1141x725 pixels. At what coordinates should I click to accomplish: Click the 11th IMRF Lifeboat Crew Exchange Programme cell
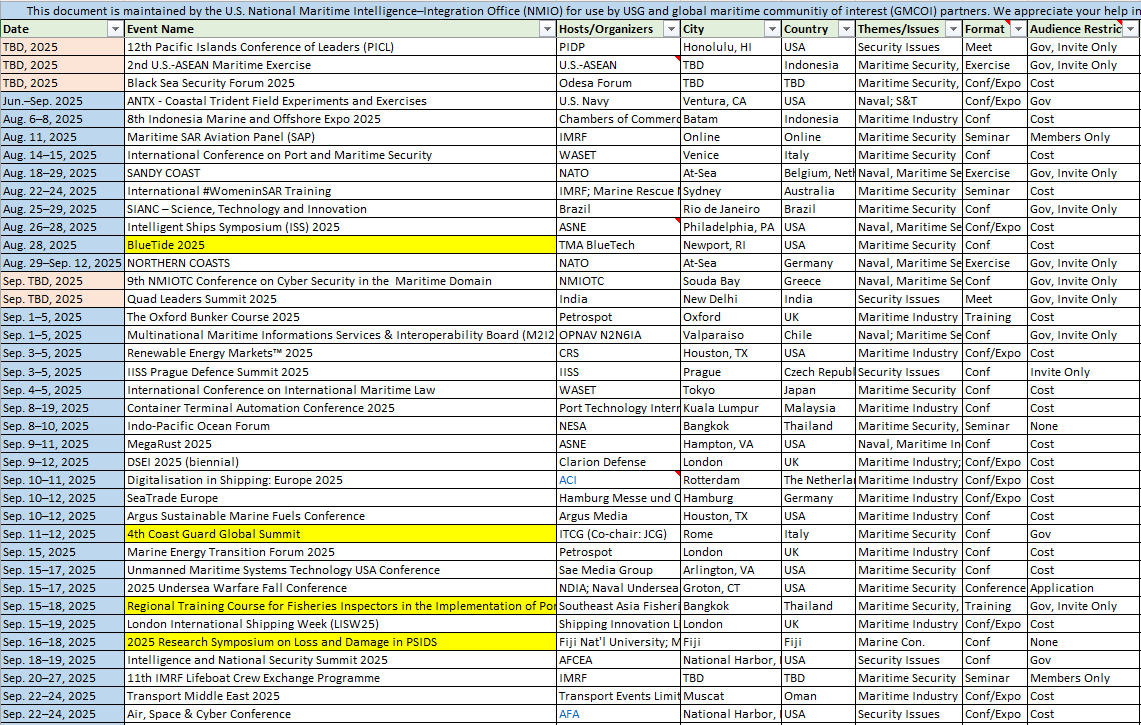point(341,678)
